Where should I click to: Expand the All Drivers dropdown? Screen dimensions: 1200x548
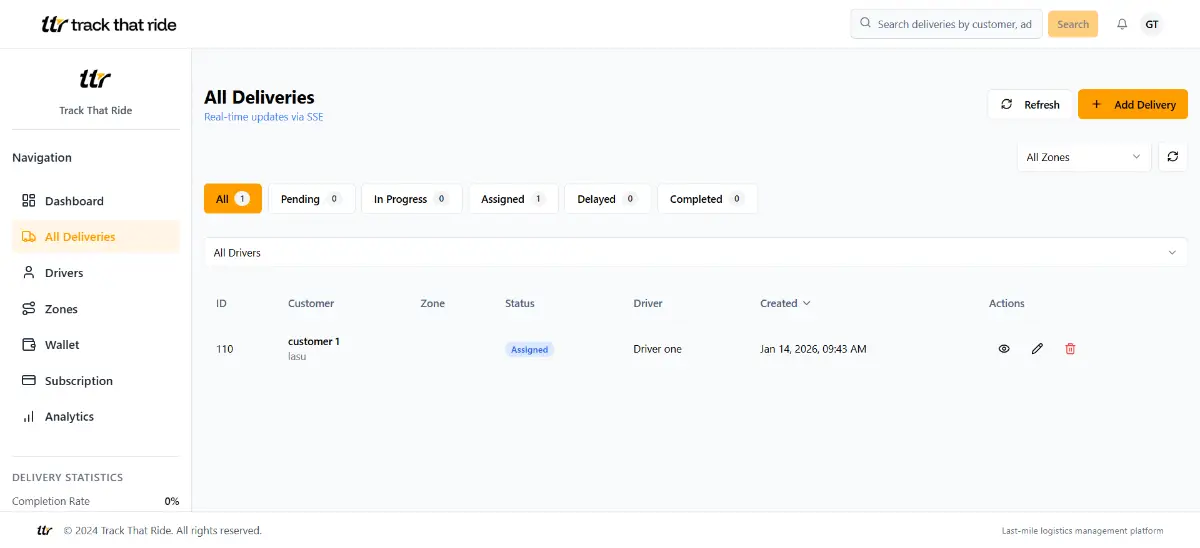click(x=696, y=253)
